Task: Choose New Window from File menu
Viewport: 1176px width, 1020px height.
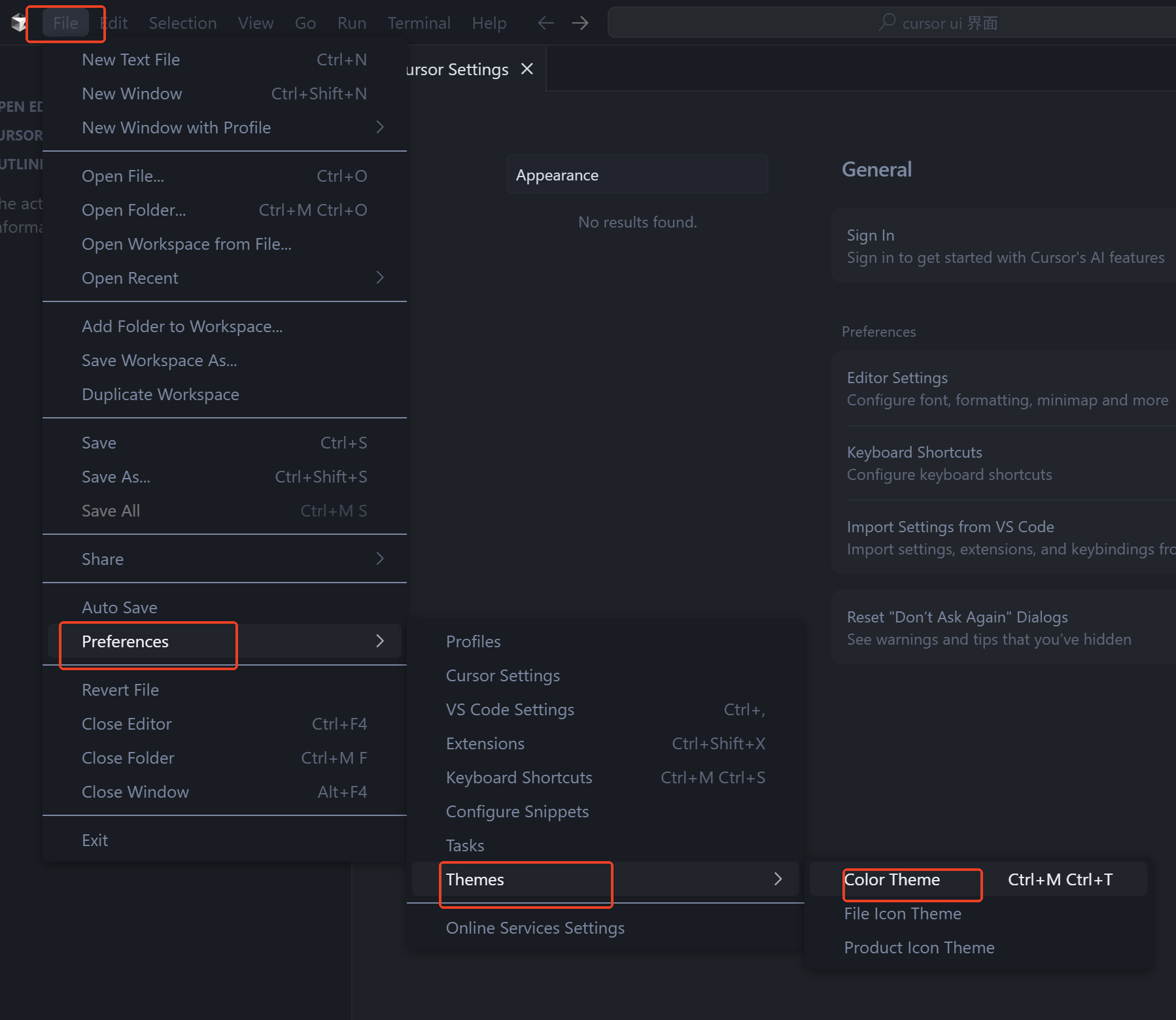Action: point(224,93)
